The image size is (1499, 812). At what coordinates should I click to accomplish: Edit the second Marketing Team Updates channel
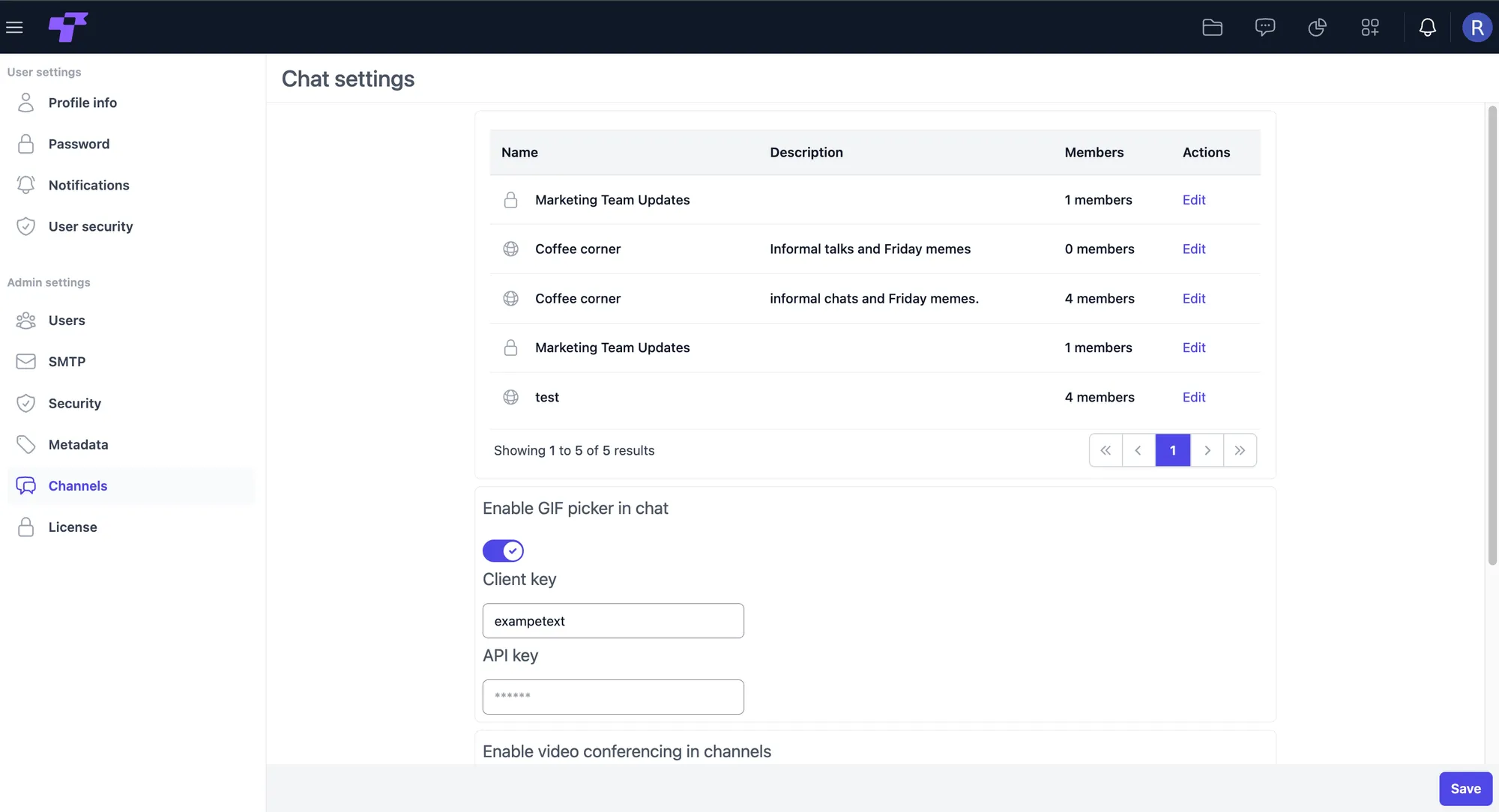pyautogui.click(x=1194, y=348)
